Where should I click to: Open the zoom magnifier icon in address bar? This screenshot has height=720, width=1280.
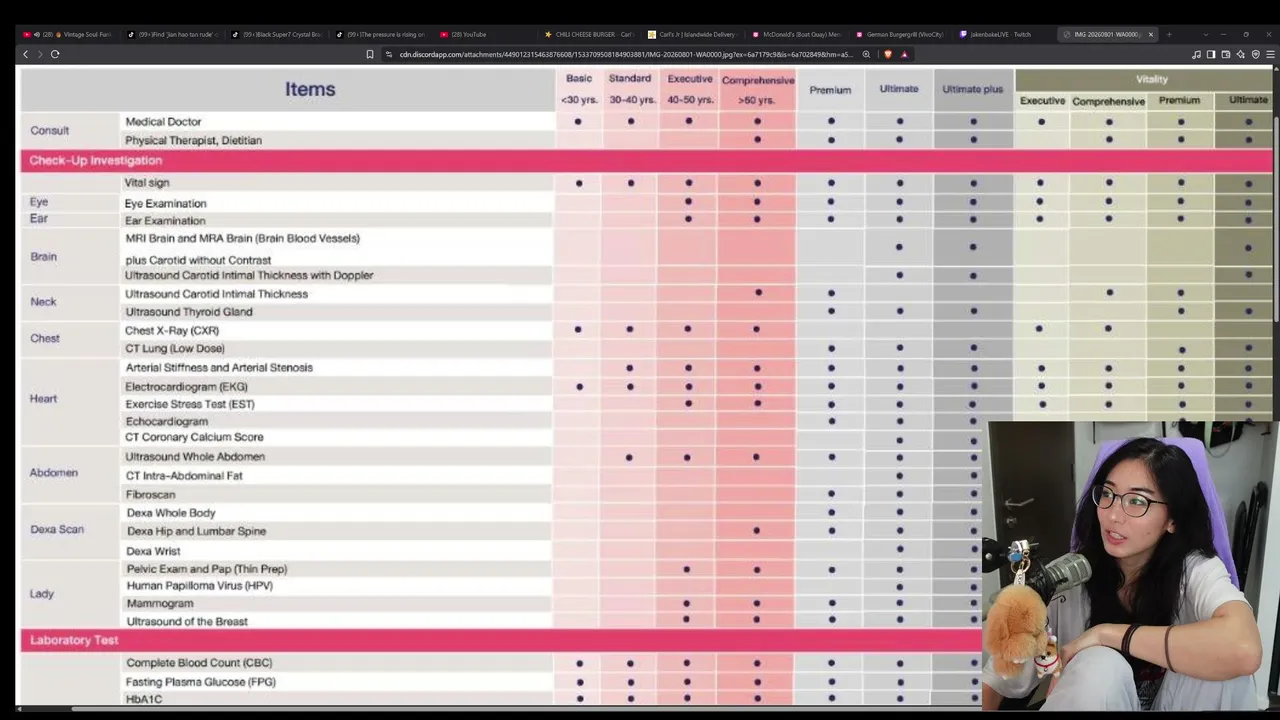[866, 54]
